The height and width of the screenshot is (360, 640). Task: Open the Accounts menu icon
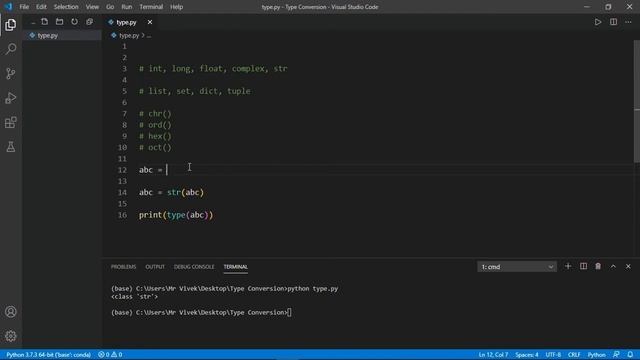tap(11, 312)
